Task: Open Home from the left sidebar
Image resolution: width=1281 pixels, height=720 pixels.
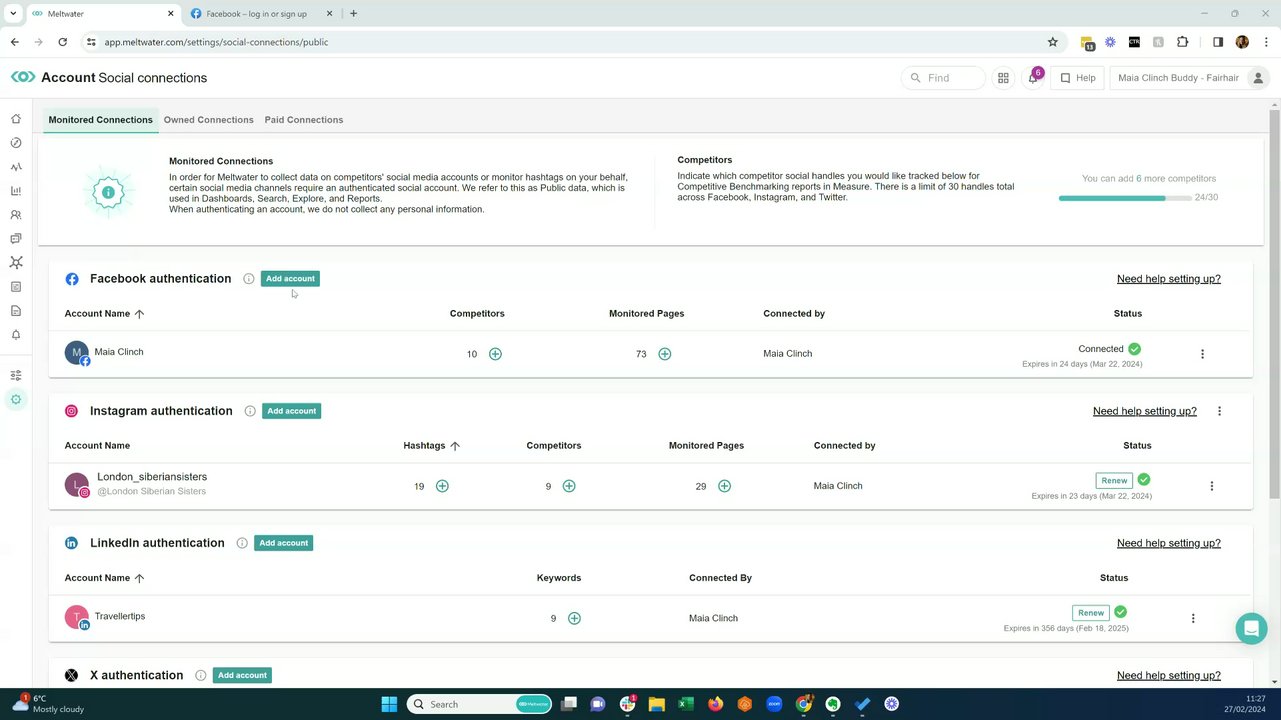Action: tap(16, 119)
